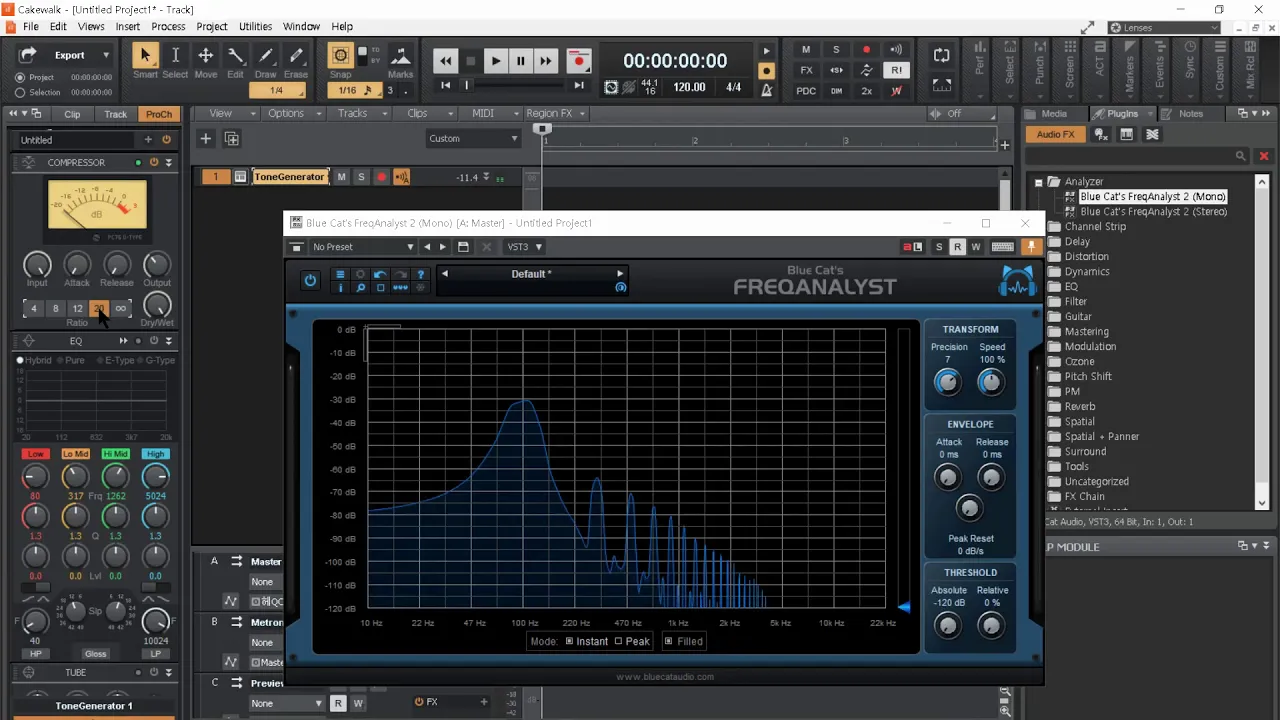Toggle the global Mute M button
The height and width of the screenshot is (720, 1280).
click(x=806, y=50)
